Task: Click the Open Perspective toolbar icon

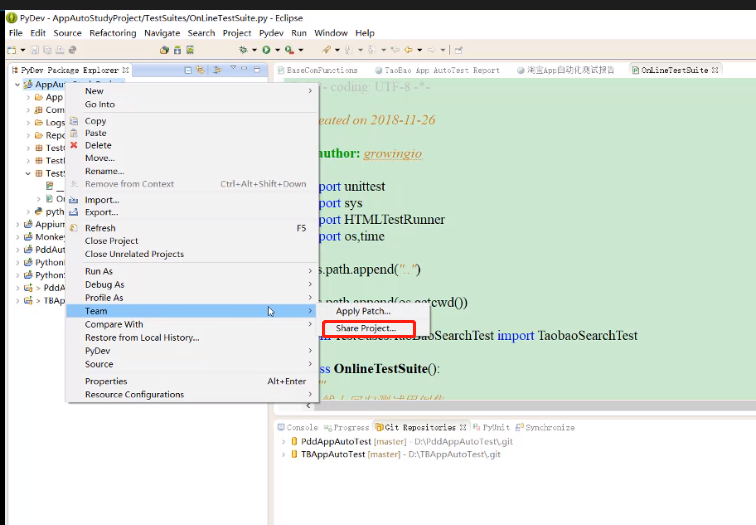Action: click(459, 50)
